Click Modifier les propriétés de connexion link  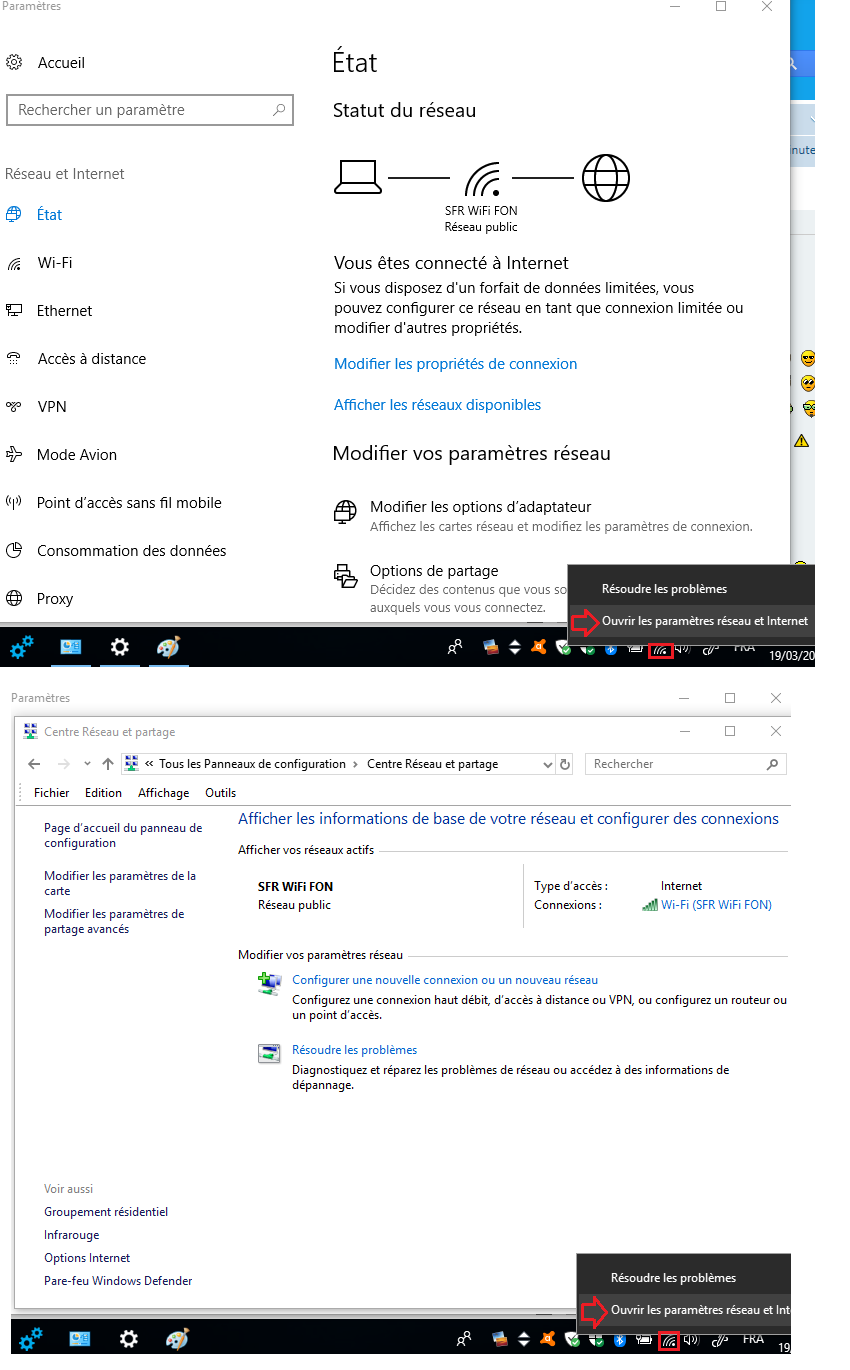click(455, 364)
